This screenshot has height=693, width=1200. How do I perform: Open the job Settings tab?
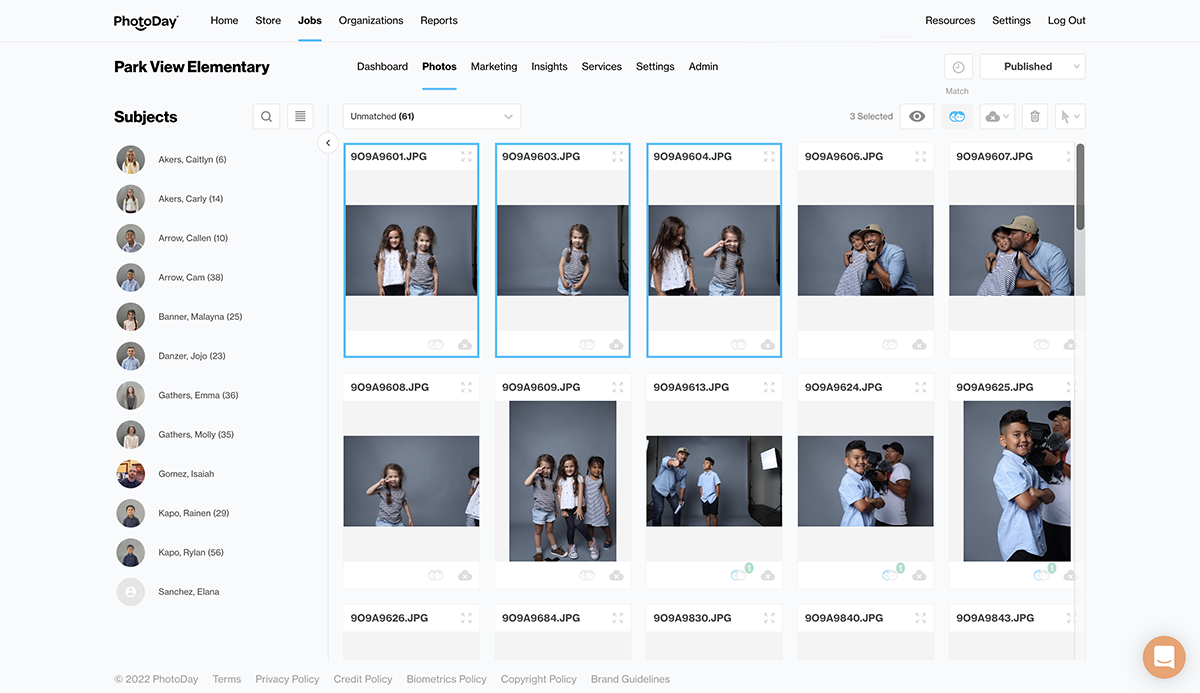655,67
